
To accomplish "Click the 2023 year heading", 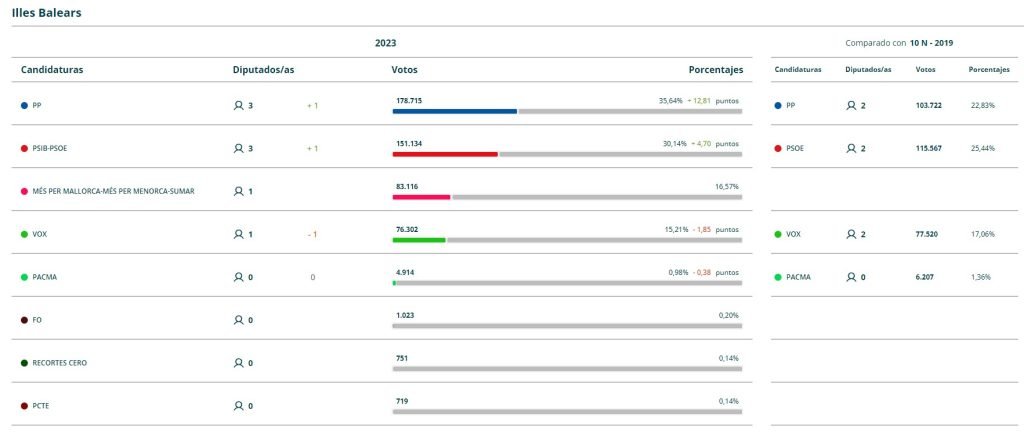I will click(x=385, y=43).
